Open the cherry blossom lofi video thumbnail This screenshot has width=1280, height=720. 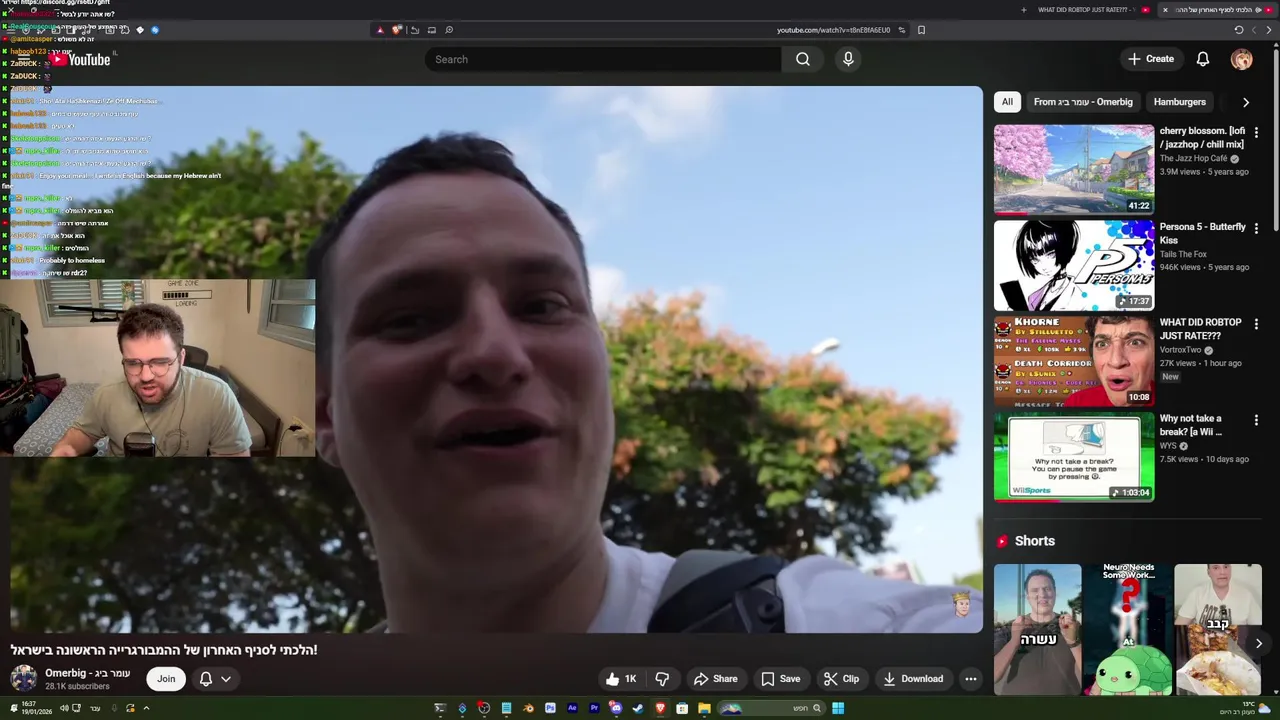coord(1074,169)
